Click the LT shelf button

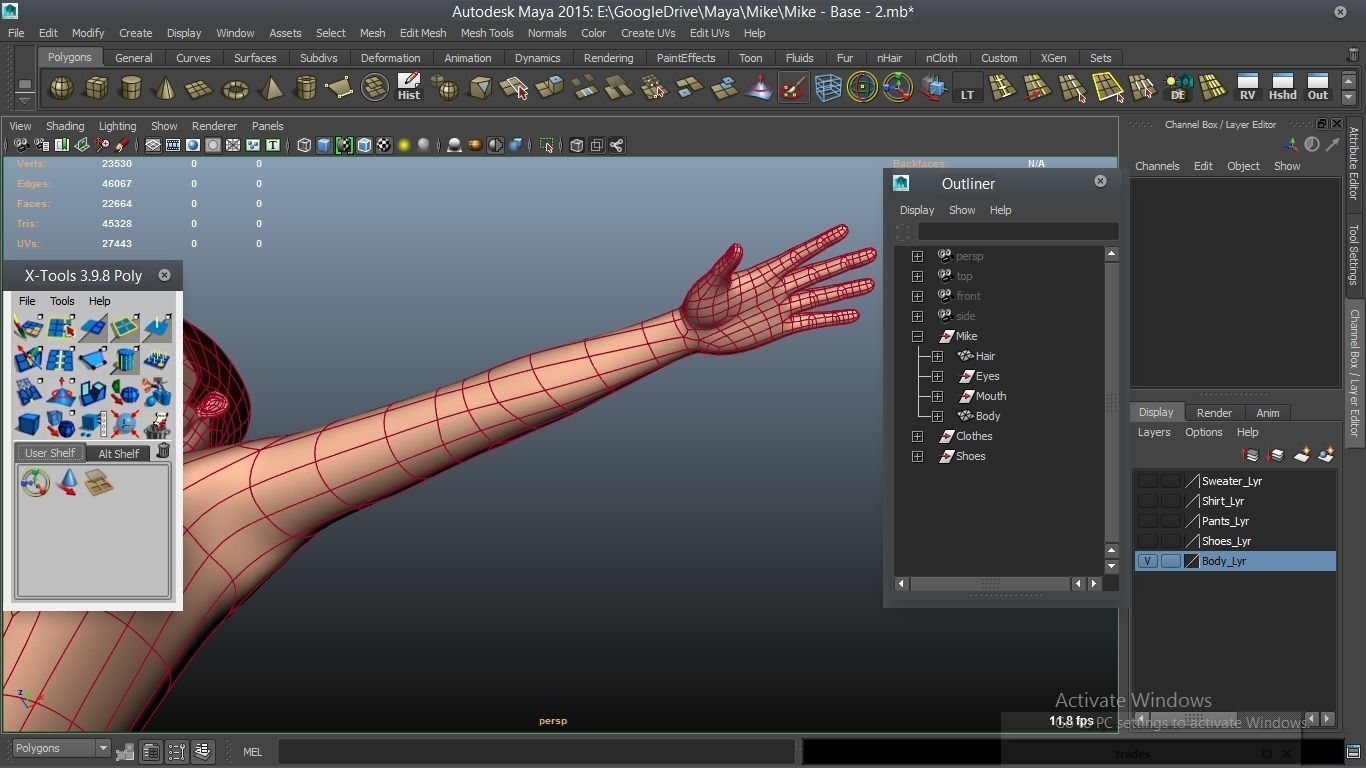[x=967, y=88]
